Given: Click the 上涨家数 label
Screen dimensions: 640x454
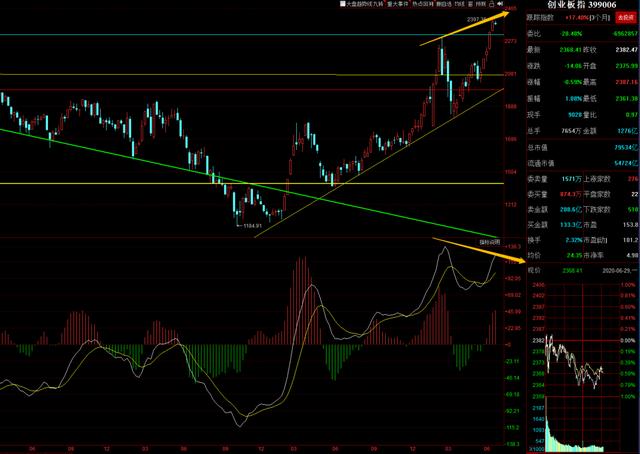Looking at the screenshot, I should pos(597,179).
